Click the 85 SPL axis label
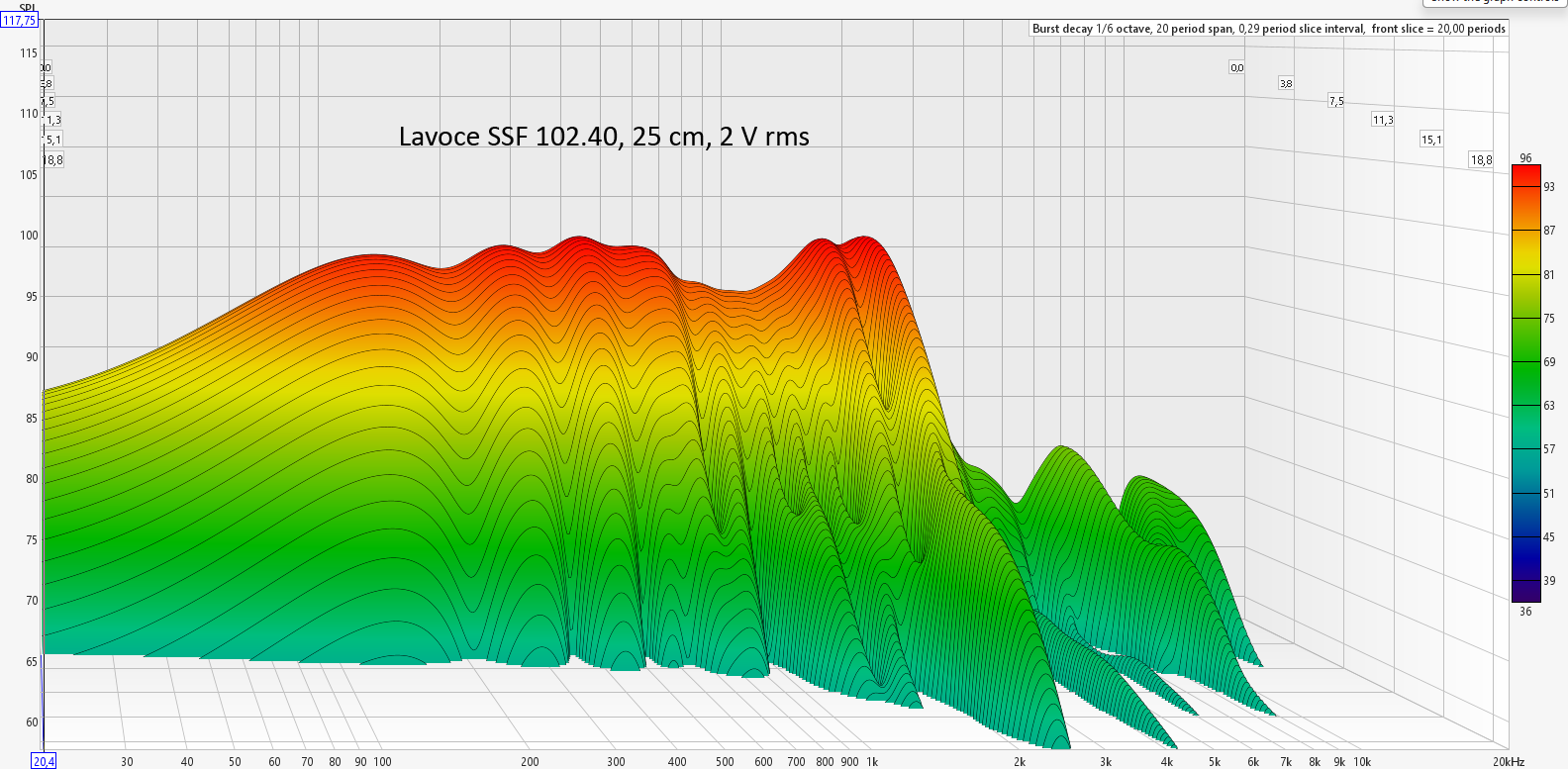Screen dimensions: 1568x769 [x=32, y=419]
